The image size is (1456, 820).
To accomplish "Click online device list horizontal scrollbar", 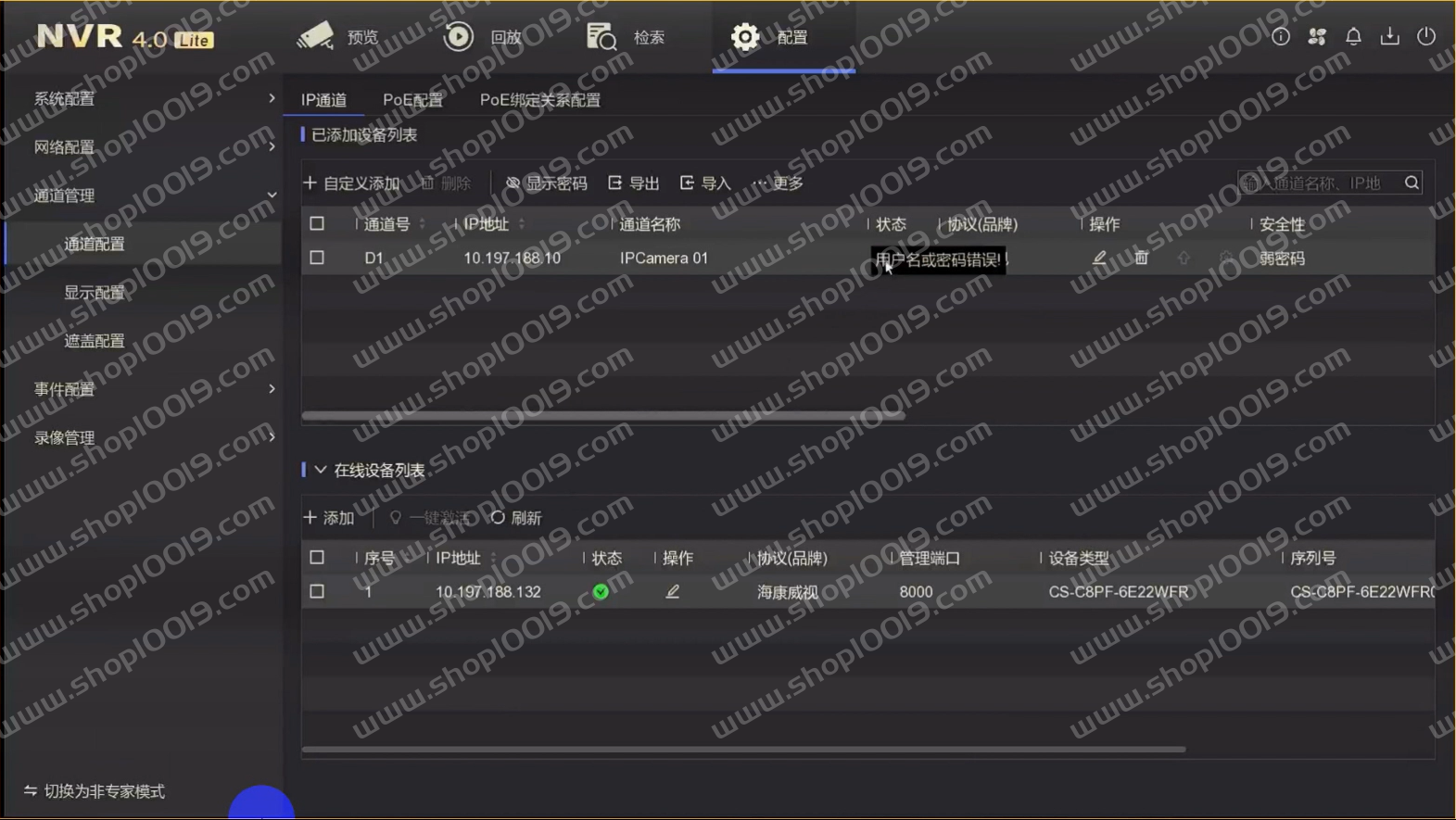I will (x=743, y=749).
